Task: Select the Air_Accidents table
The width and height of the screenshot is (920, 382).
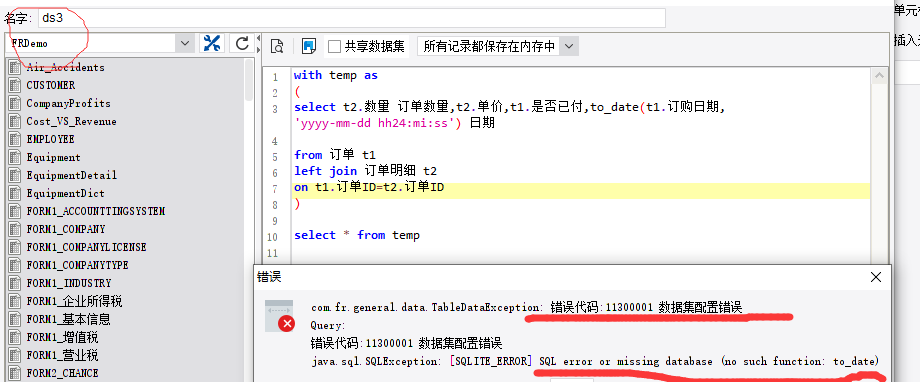Action: click(x=65, y=67)
